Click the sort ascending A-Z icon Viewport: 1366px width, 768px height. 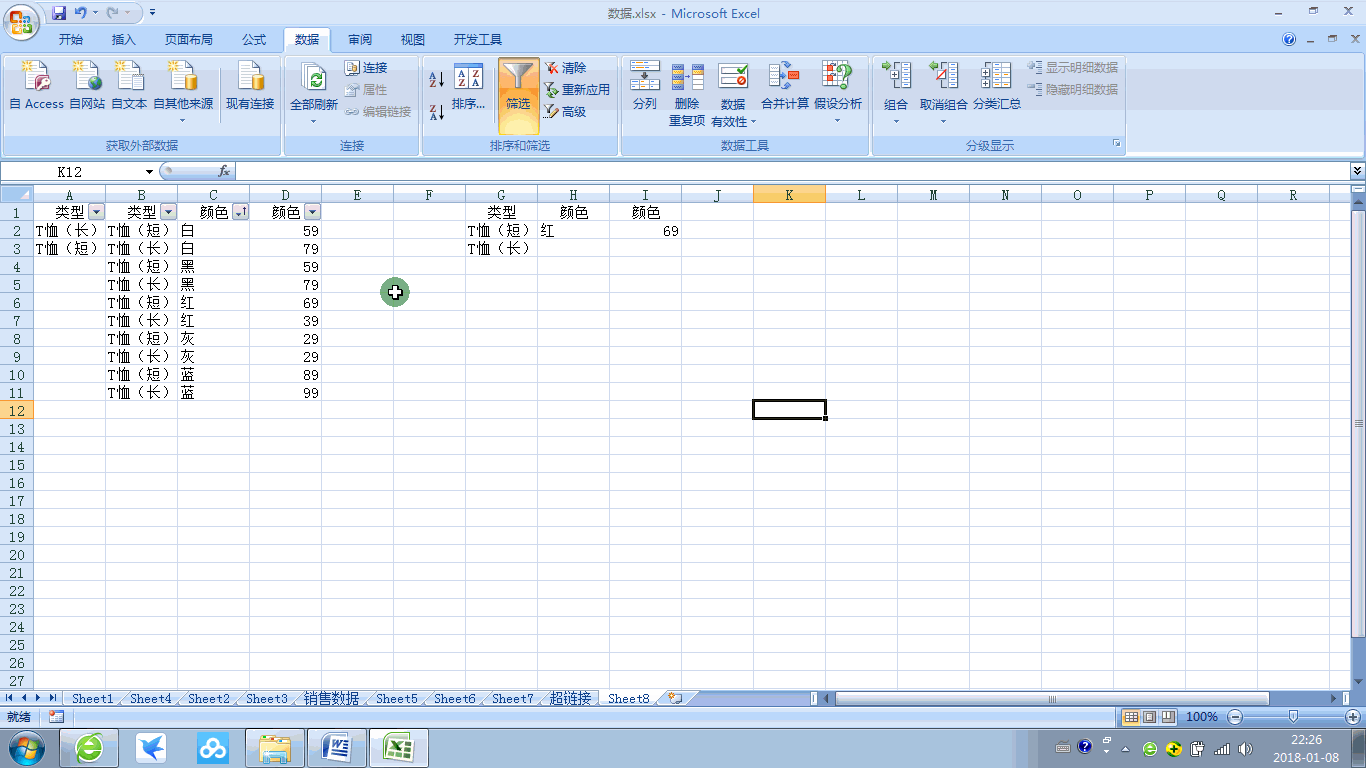tap(436, 80)
